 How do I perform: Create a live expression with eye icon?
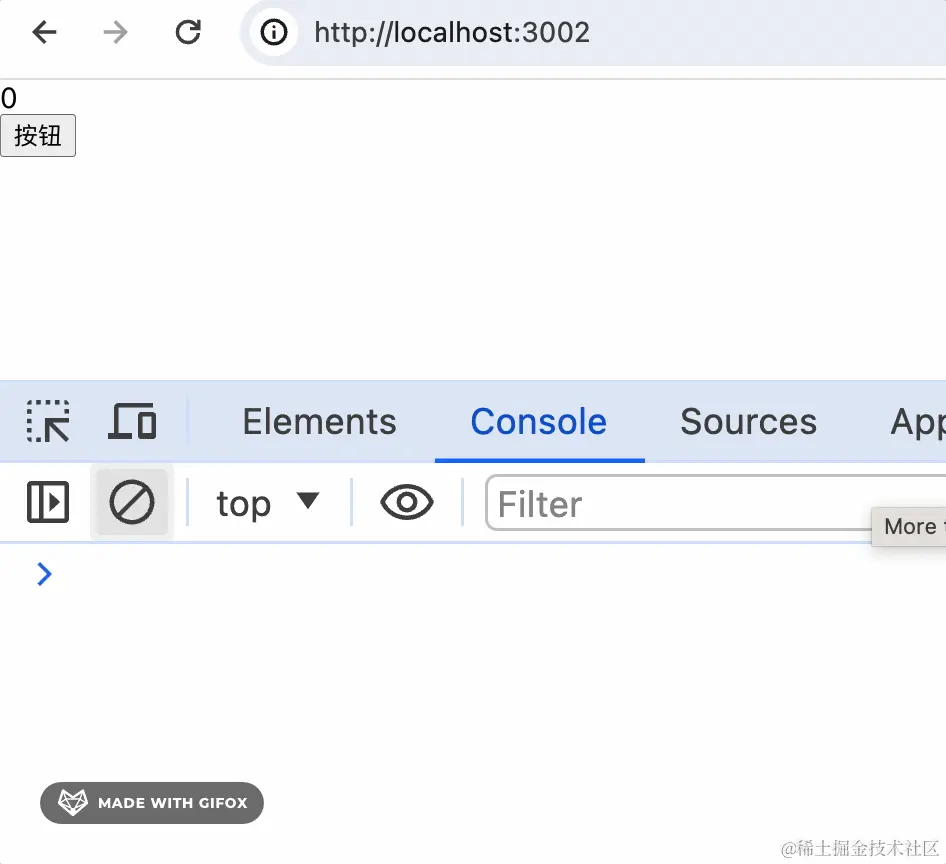407,502
